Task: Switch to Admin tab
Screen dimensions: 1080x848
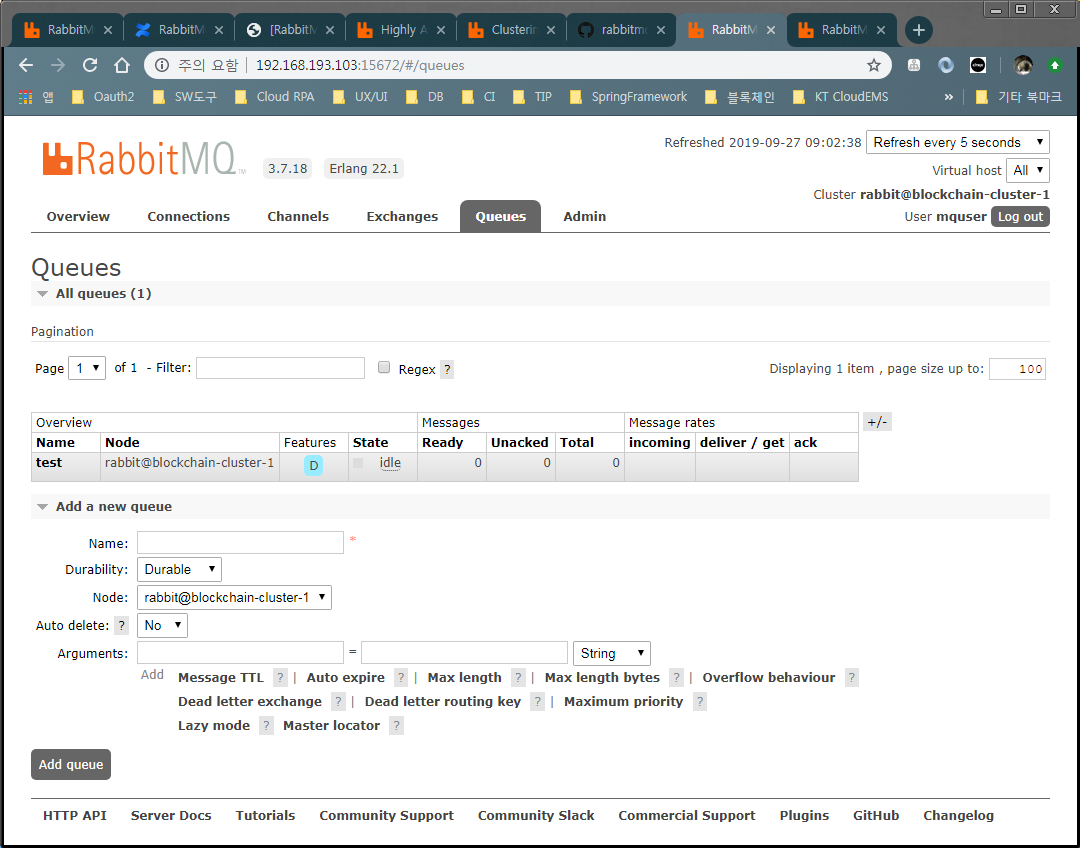Action: [585, 216]
